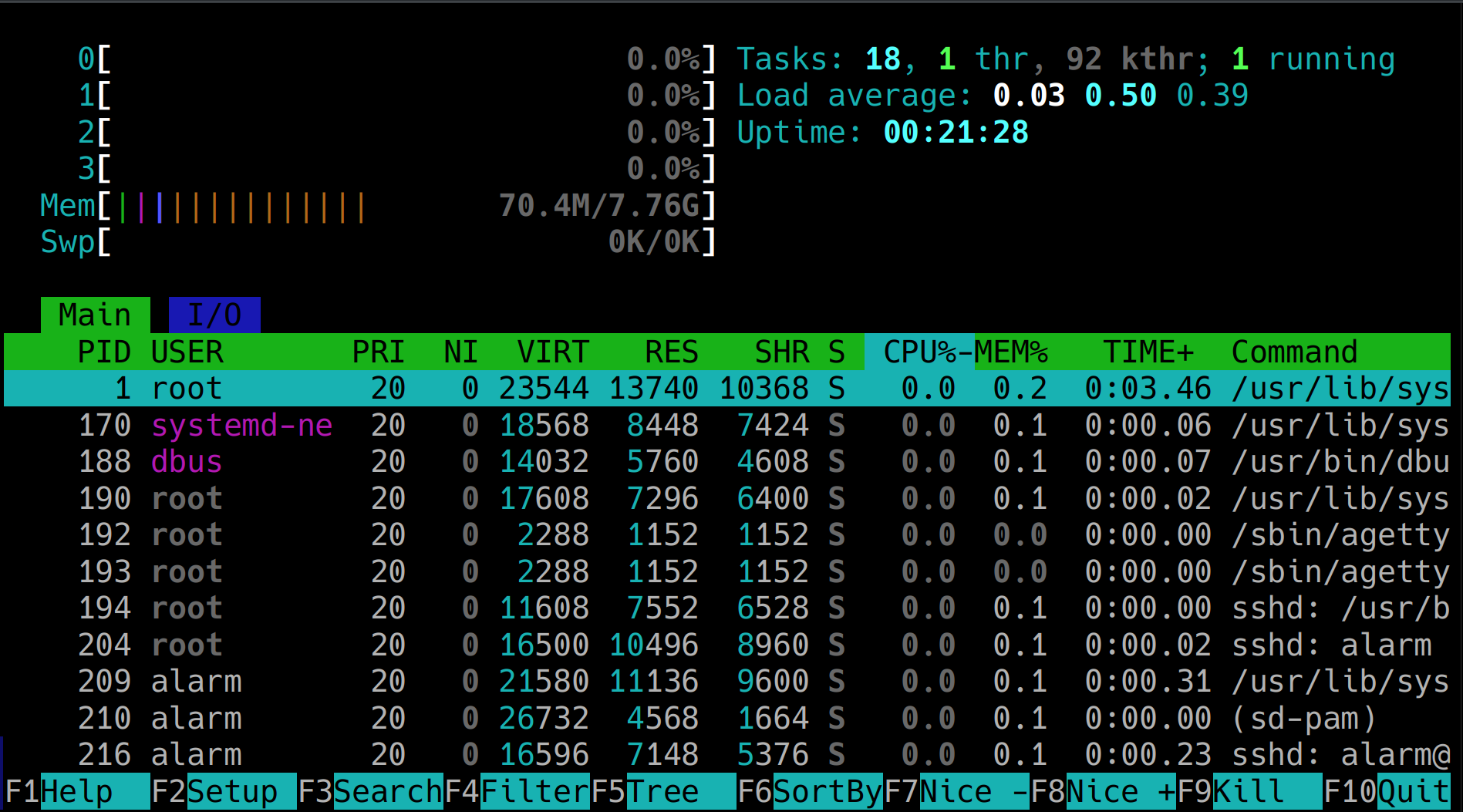Screen dimensions: 1463x812
Task: Click F9 Kill button
Action: click(1249, 792)
